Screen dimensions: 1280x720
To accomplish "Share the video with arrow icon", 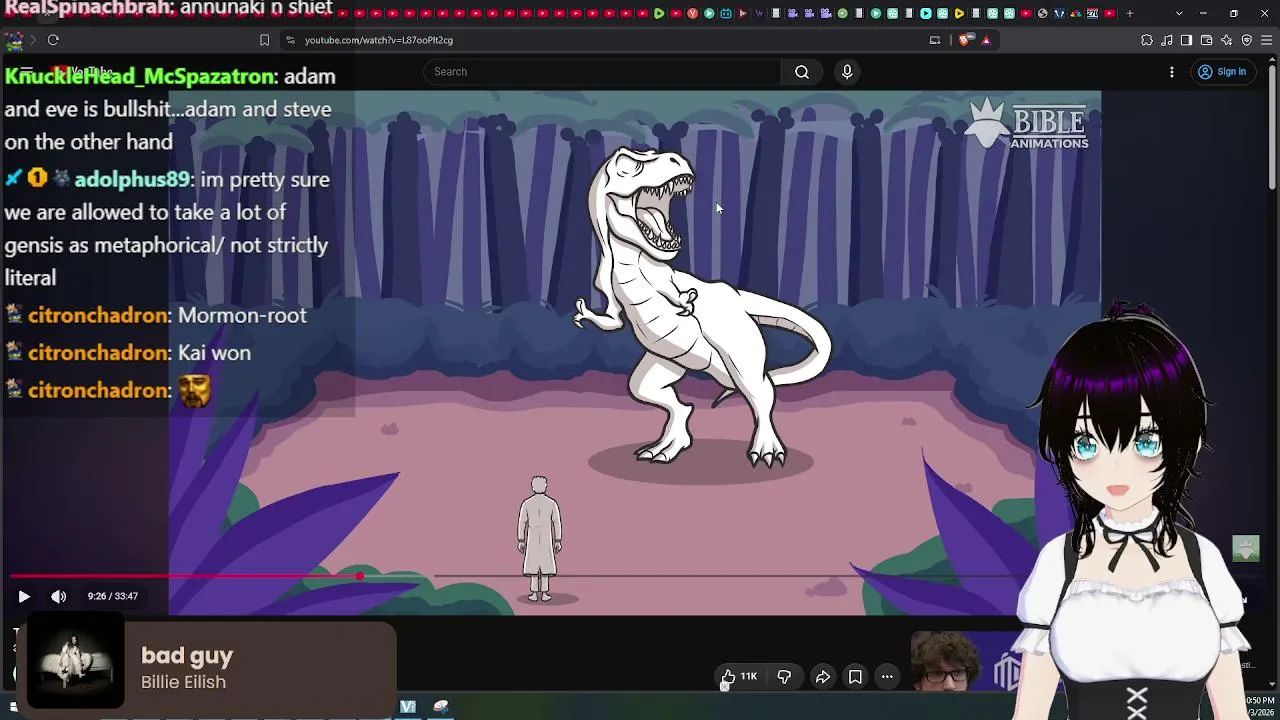I will [x=822, y=677].
